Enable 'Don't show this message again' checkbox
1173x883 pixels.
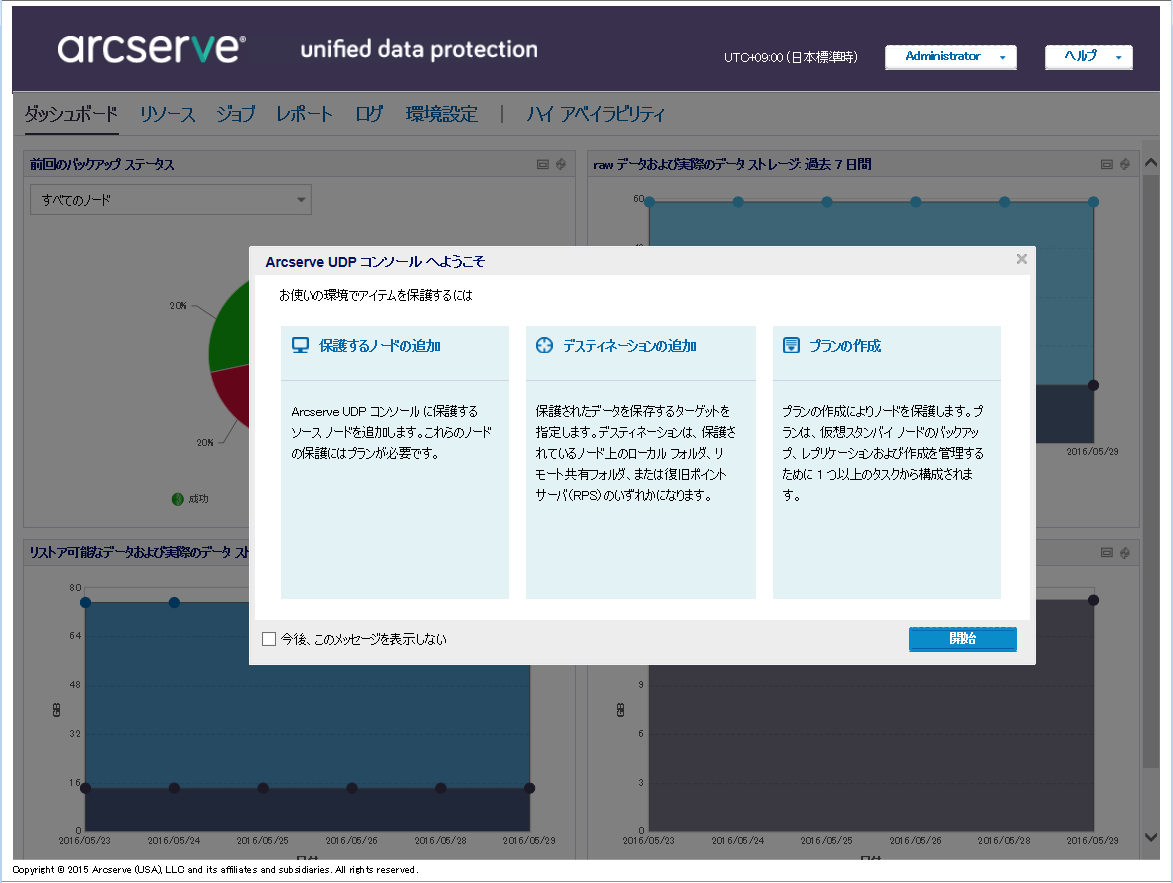[x=269, y=639]
